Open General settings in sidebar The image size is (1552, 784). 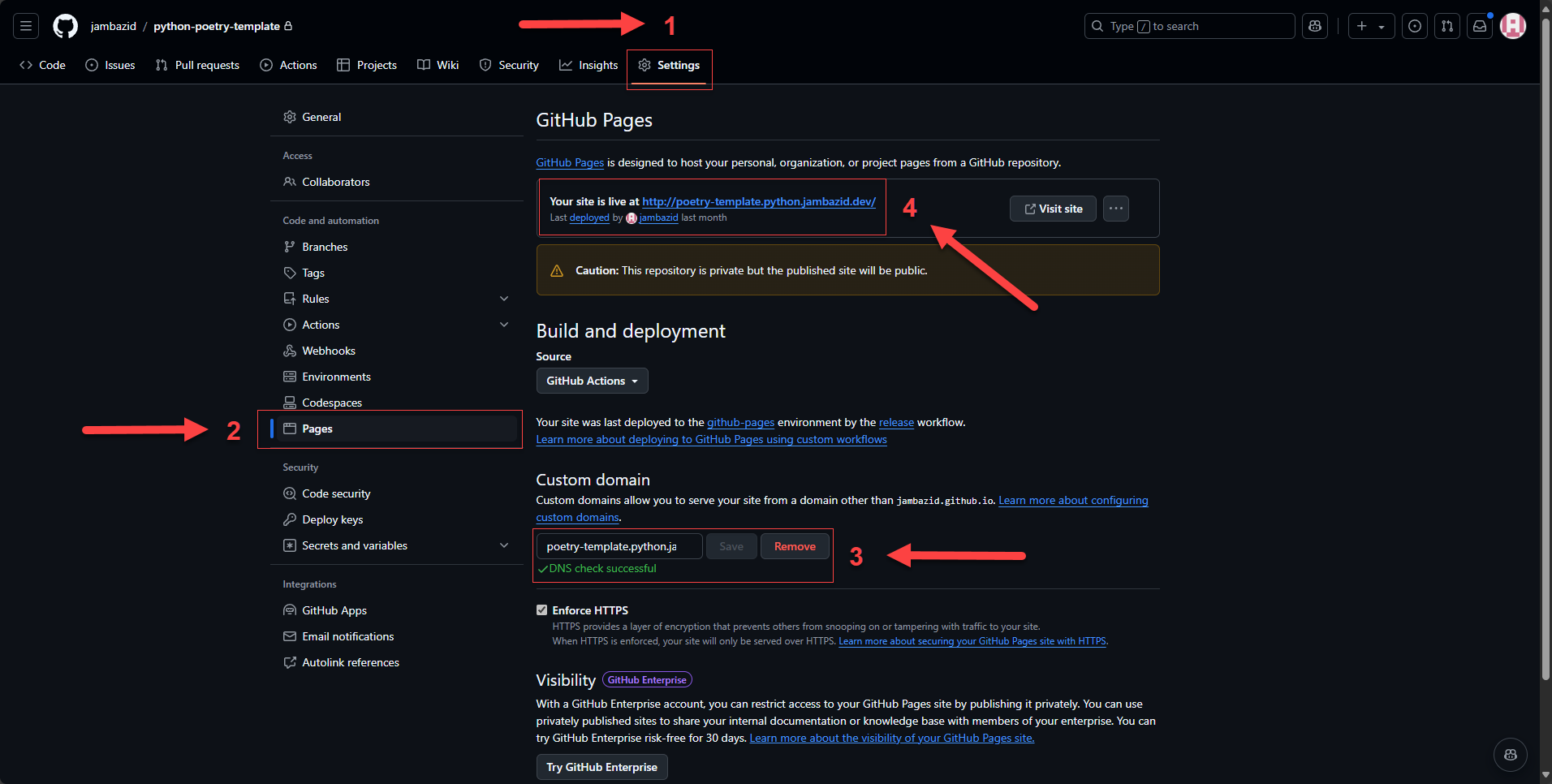(x=397, y=117)
